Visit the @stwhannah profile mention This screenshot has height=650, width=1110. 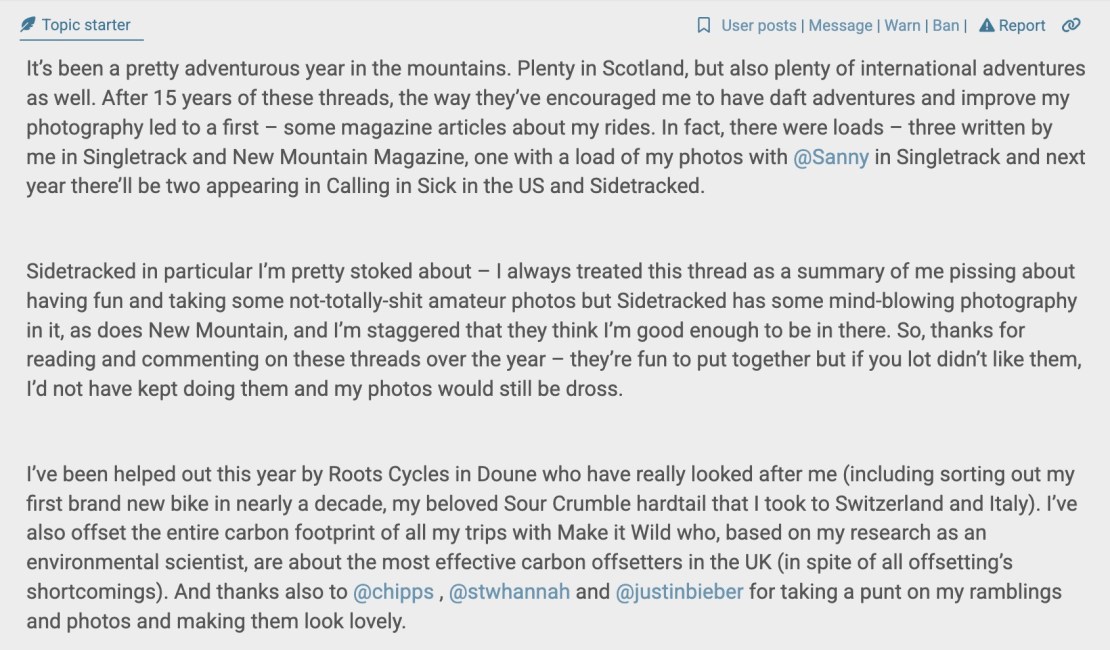click(509, 591)
